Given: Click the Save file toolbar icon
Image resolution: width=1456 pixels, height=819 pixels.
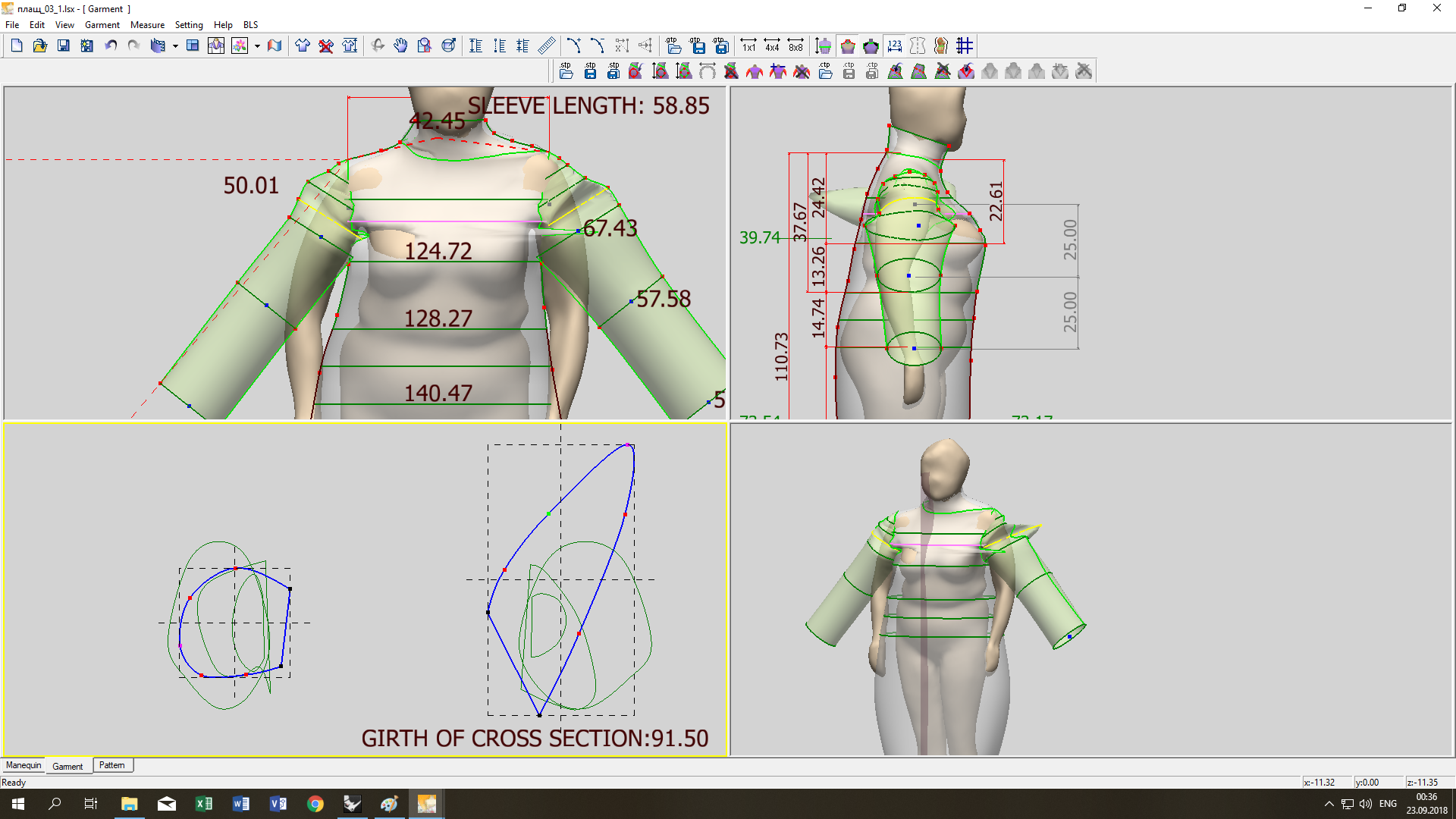Looking at the screenshot, I should (x=64, y=46).
